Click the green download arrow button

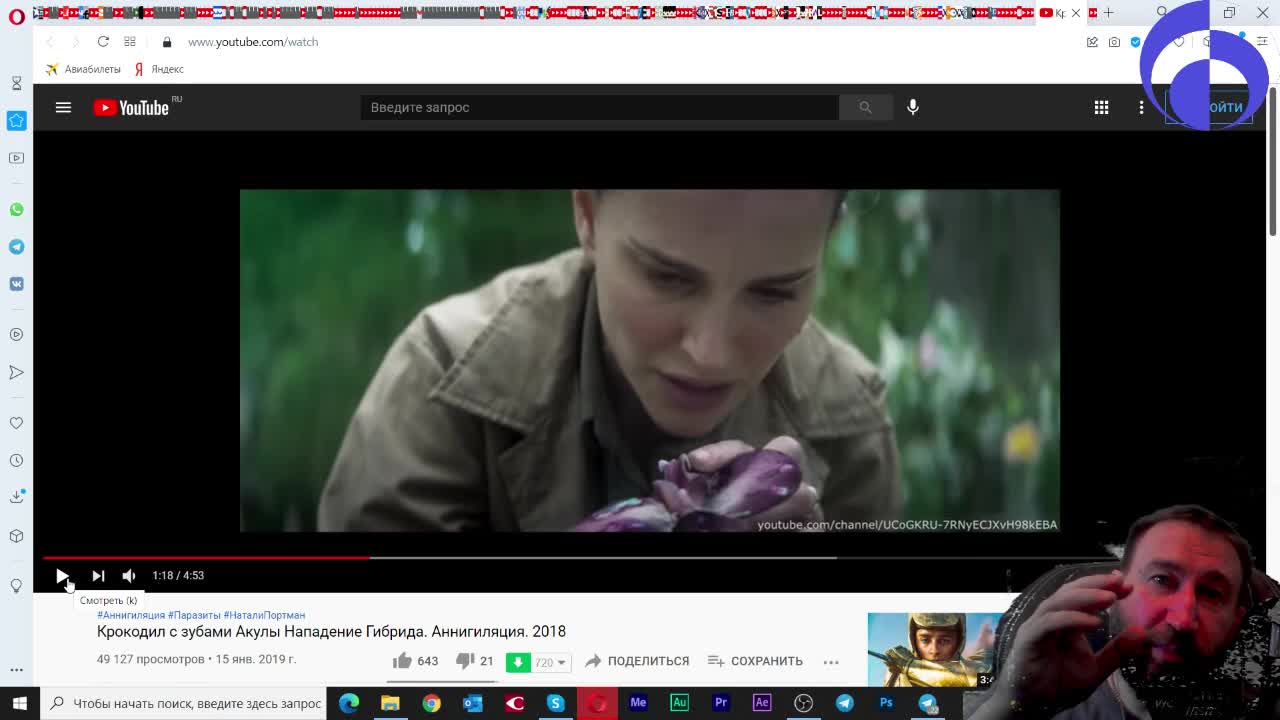[x=518, y=662]
